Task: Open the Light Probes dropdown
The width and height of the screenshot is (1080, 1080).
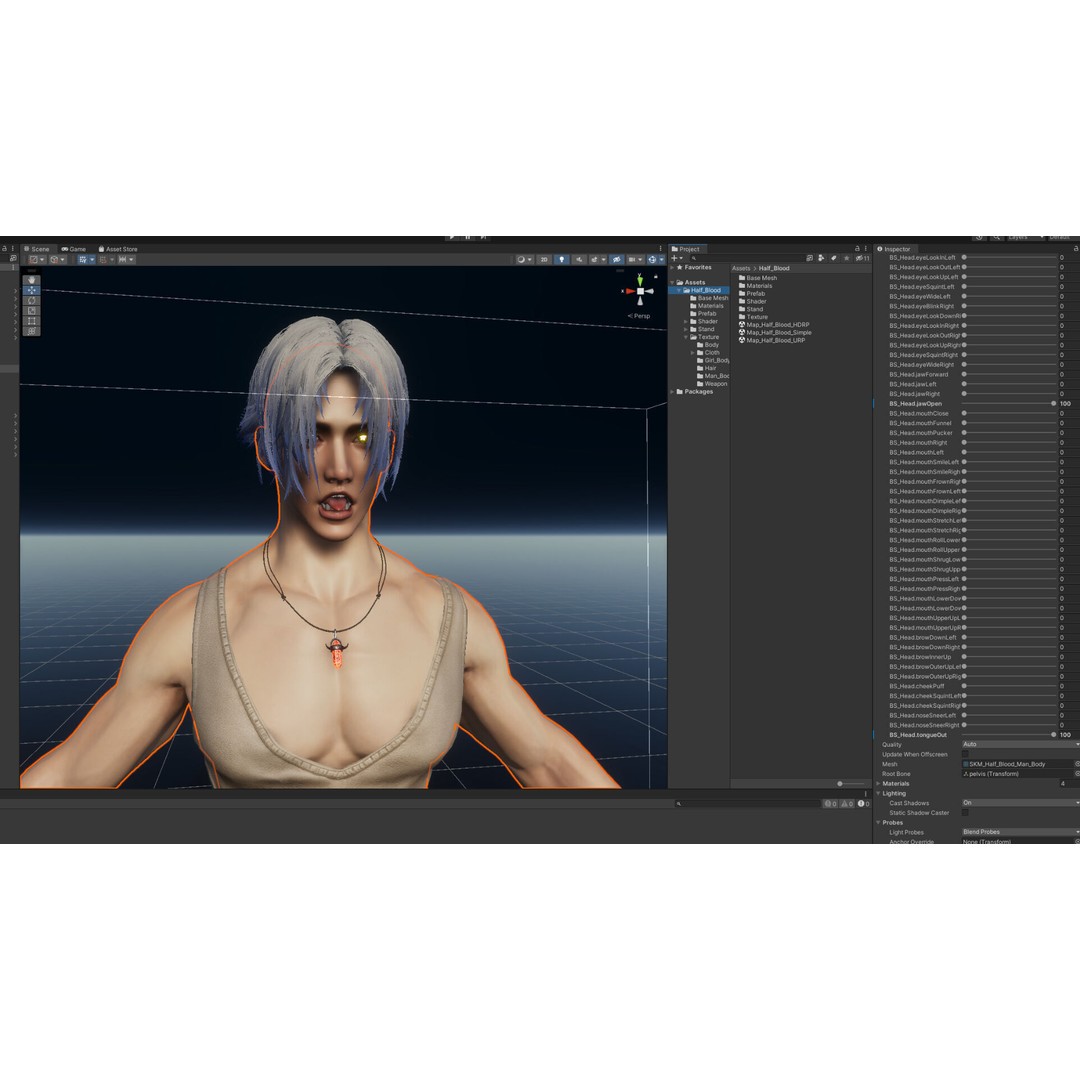Action: pos(1020,832)
